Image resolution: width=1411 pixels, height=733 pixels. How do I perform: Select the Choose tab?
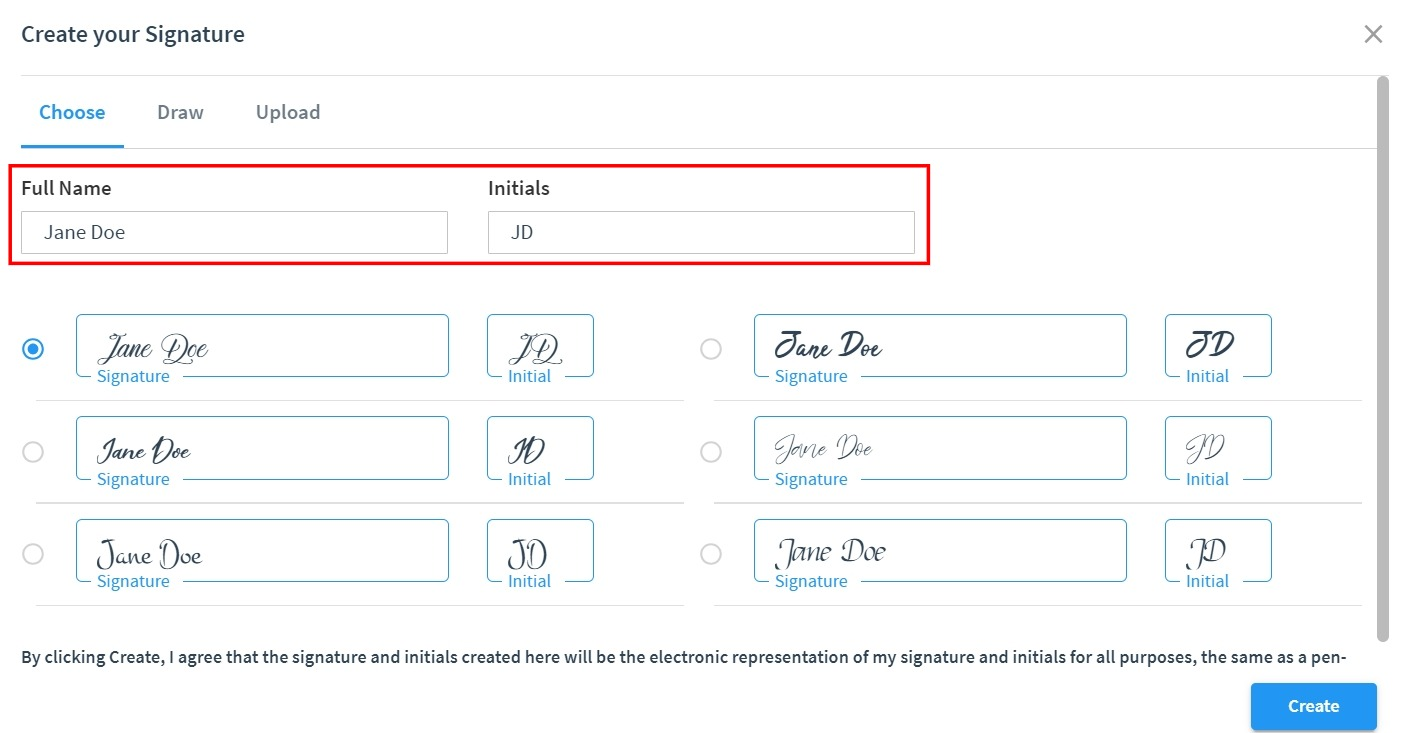click(x=72, y=112)
